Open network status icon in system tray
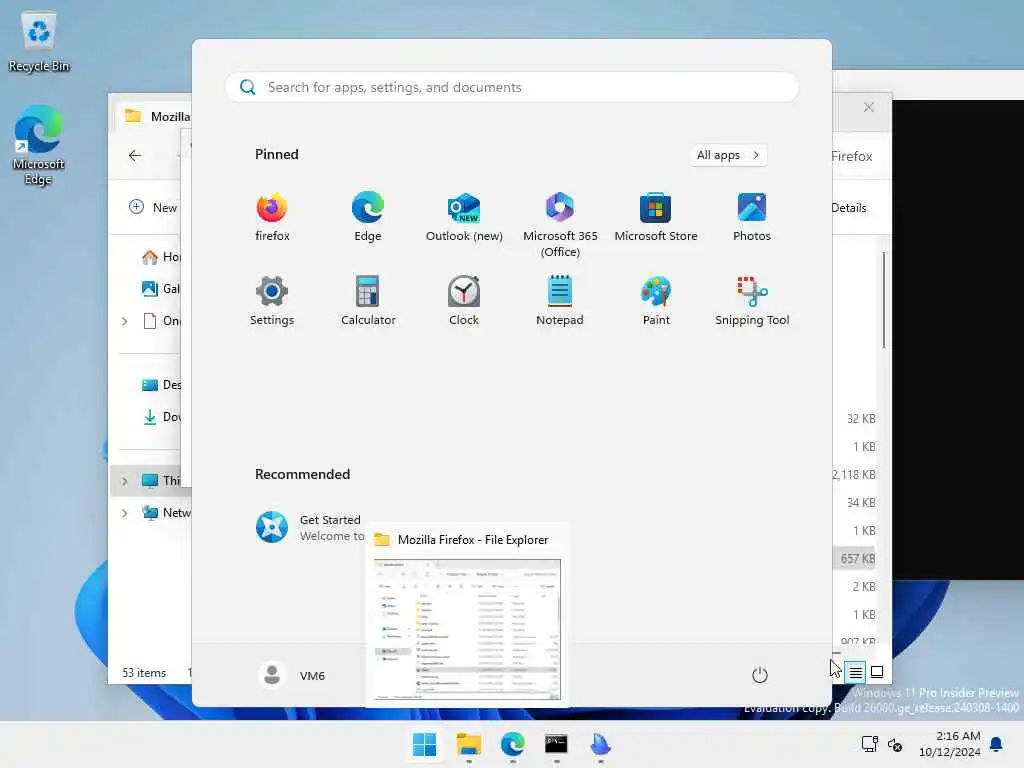This screenshot has width=1024, height=768. pyautogui.click(x=869, y=744)
